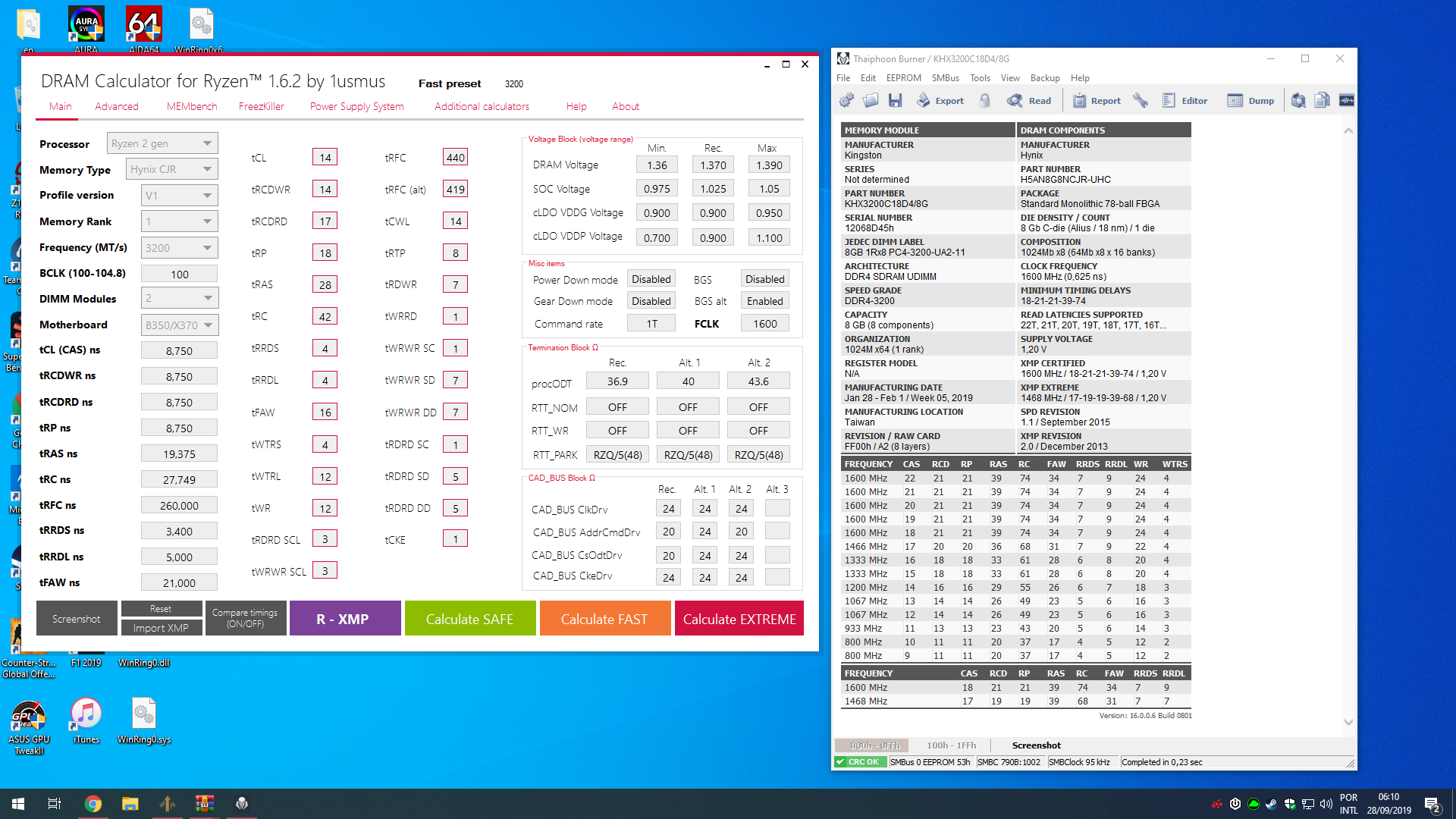Toggle BGS alt Enabled value
Viewport: 1456px width, 819px height.
click(764, 301)
